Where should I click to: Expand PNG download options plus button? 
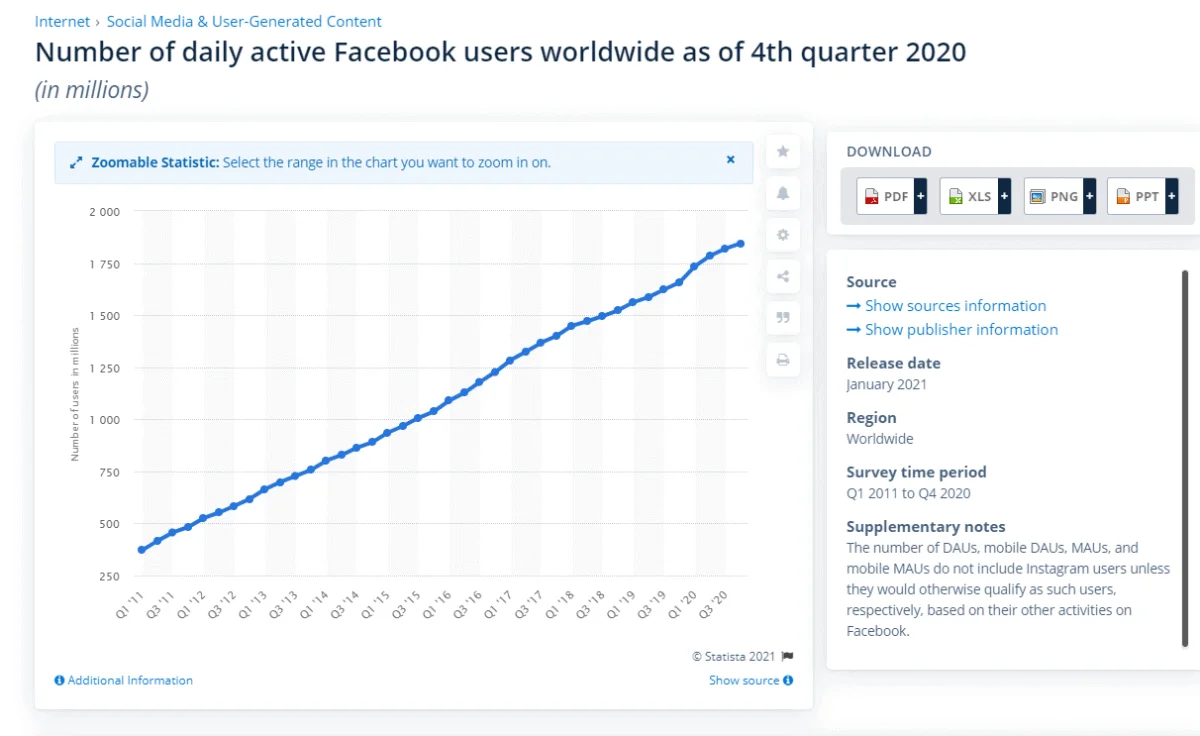[x=1088, y=196]
